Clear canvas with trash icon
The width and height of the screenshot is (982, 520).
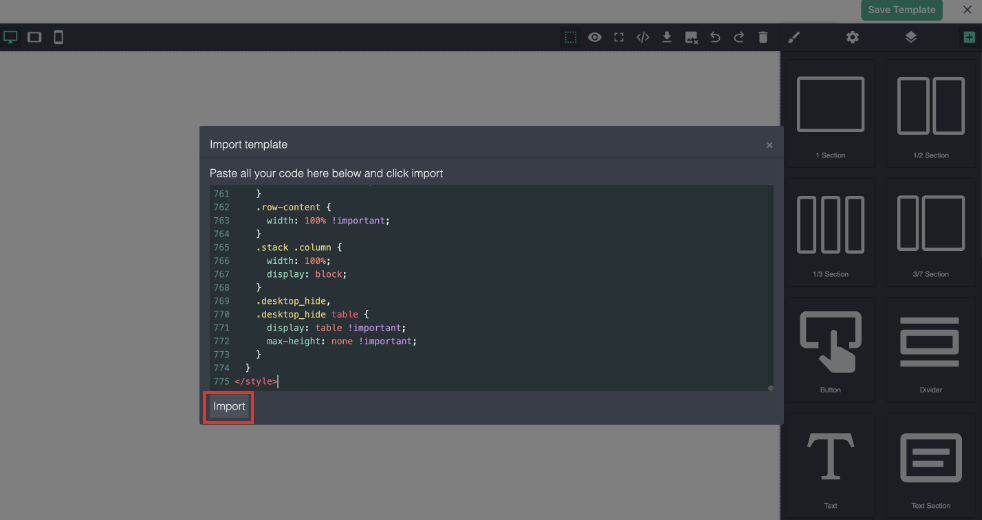coord(763,37)
